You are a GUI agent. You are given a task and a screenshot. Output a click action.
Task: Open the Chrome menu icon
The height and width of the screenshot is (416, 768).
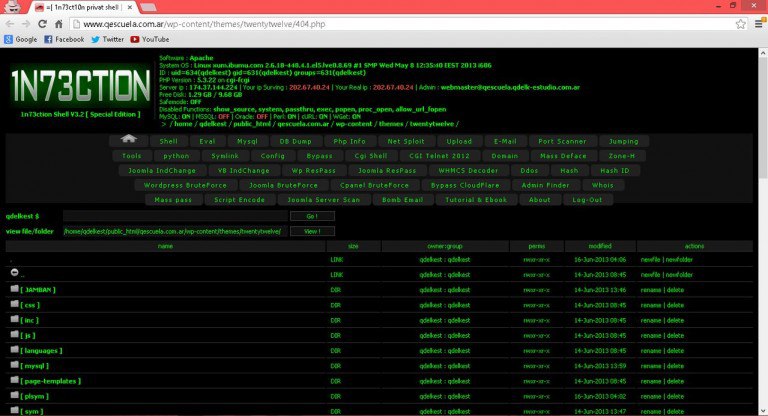[759, 24]
